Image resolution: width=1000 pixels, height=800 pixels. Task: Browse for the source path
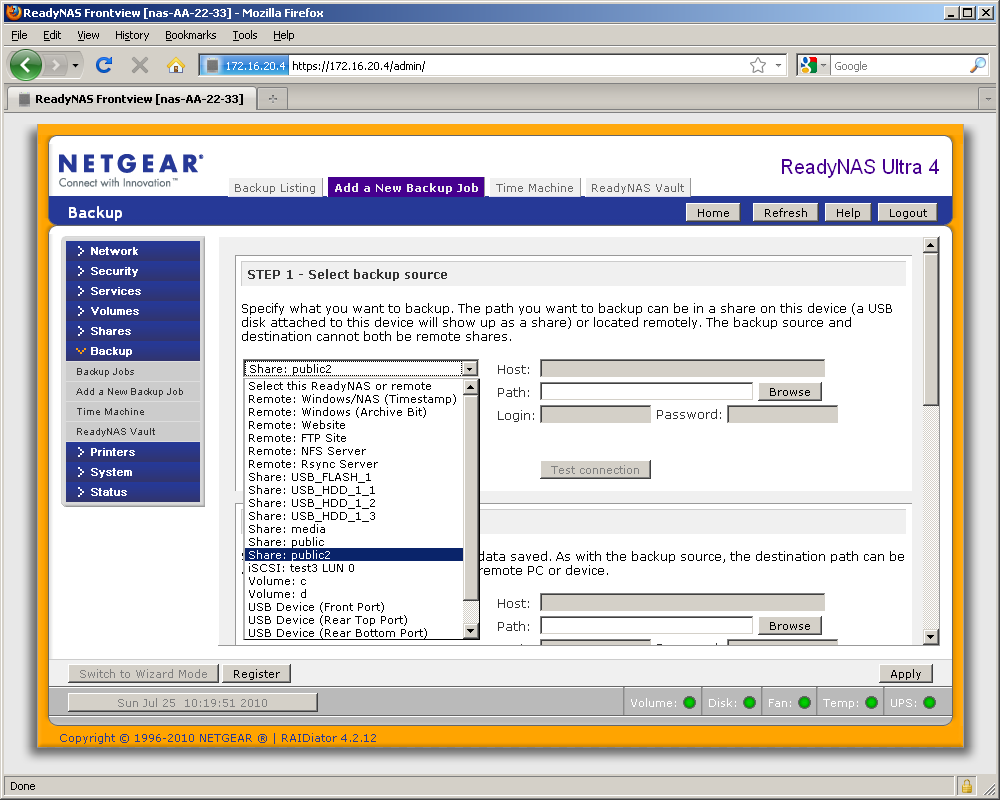790,392
